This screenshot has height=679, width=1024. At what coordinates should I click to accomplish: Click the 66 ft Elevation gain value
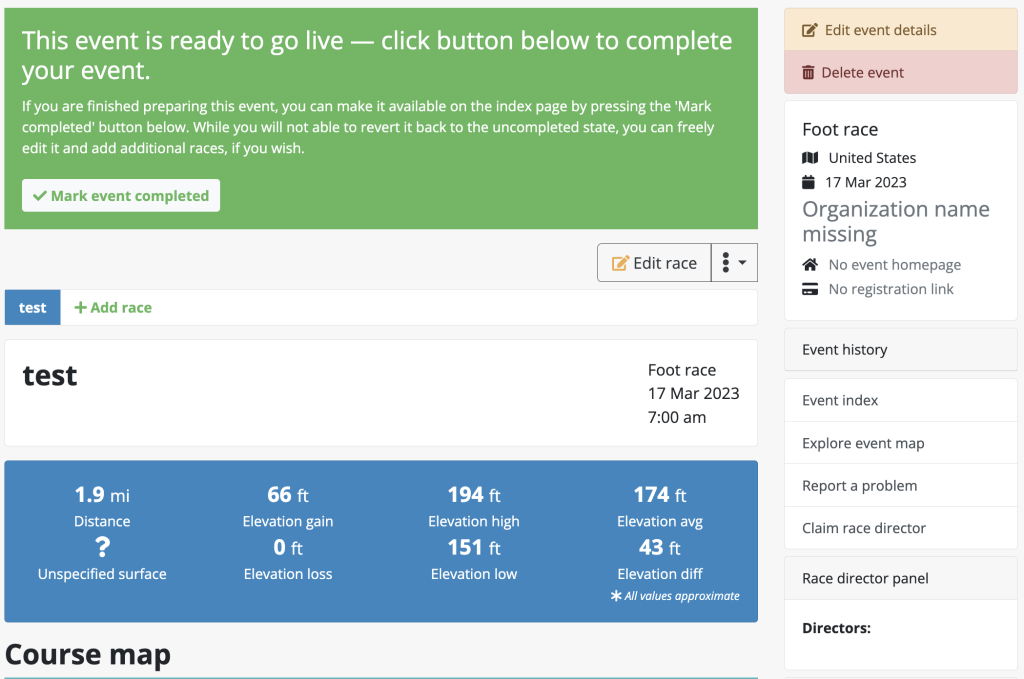[x=288, y=495]
